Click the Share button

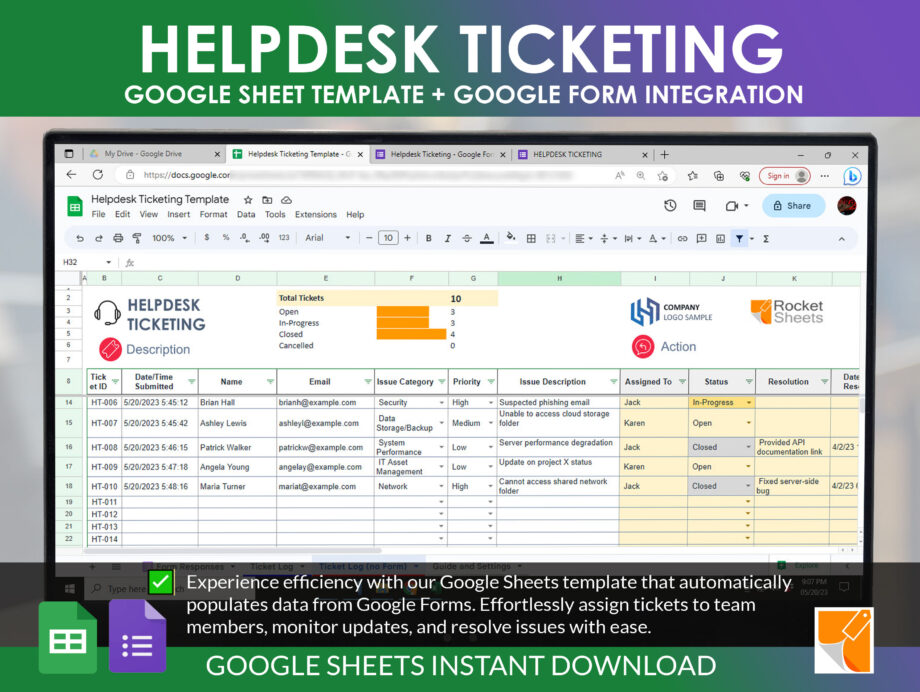(x=793, y=205)
